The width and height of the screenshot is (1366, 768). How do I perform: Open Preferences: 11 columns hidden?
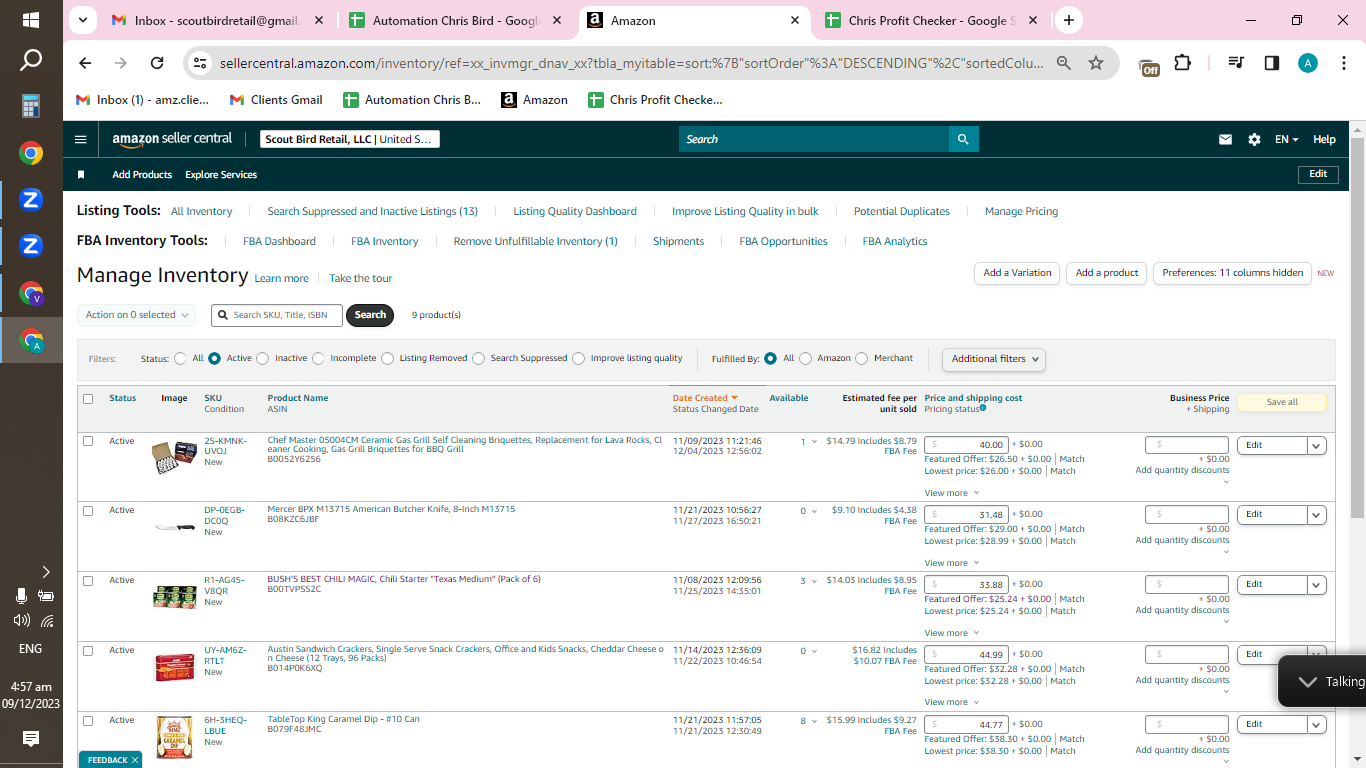[x=1232, y=273]
